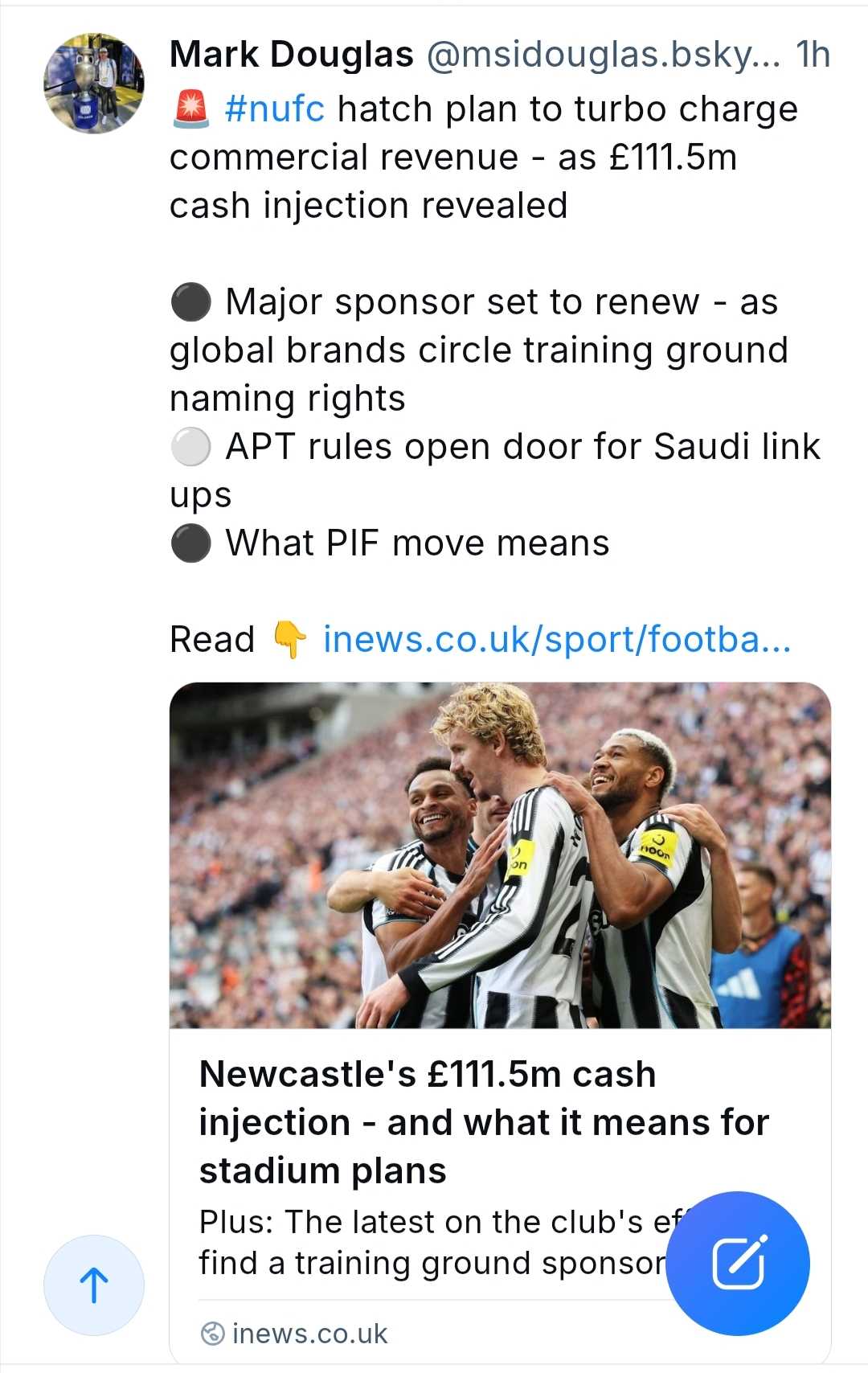Screen dimensions: 868x1373
Task: Follow the inews.co.uk/sport/footba... link
Action: [556, 640]
